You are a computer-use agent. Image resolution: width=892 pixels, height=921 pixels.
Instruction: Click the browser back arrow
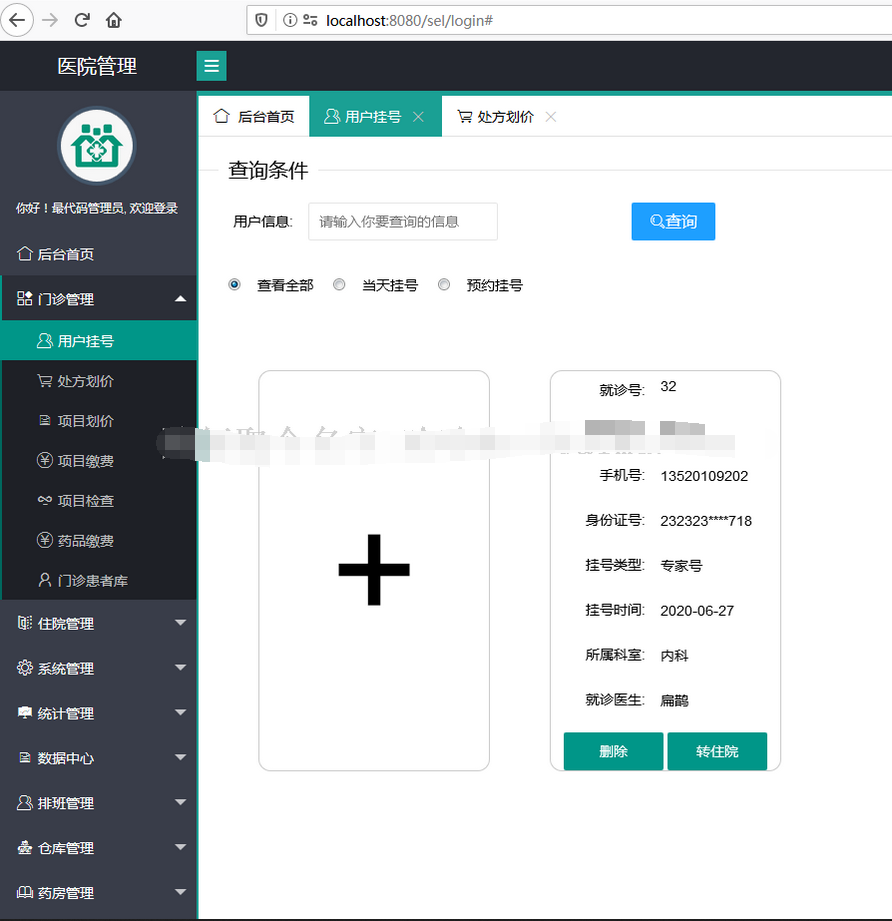tap(17, 20)
